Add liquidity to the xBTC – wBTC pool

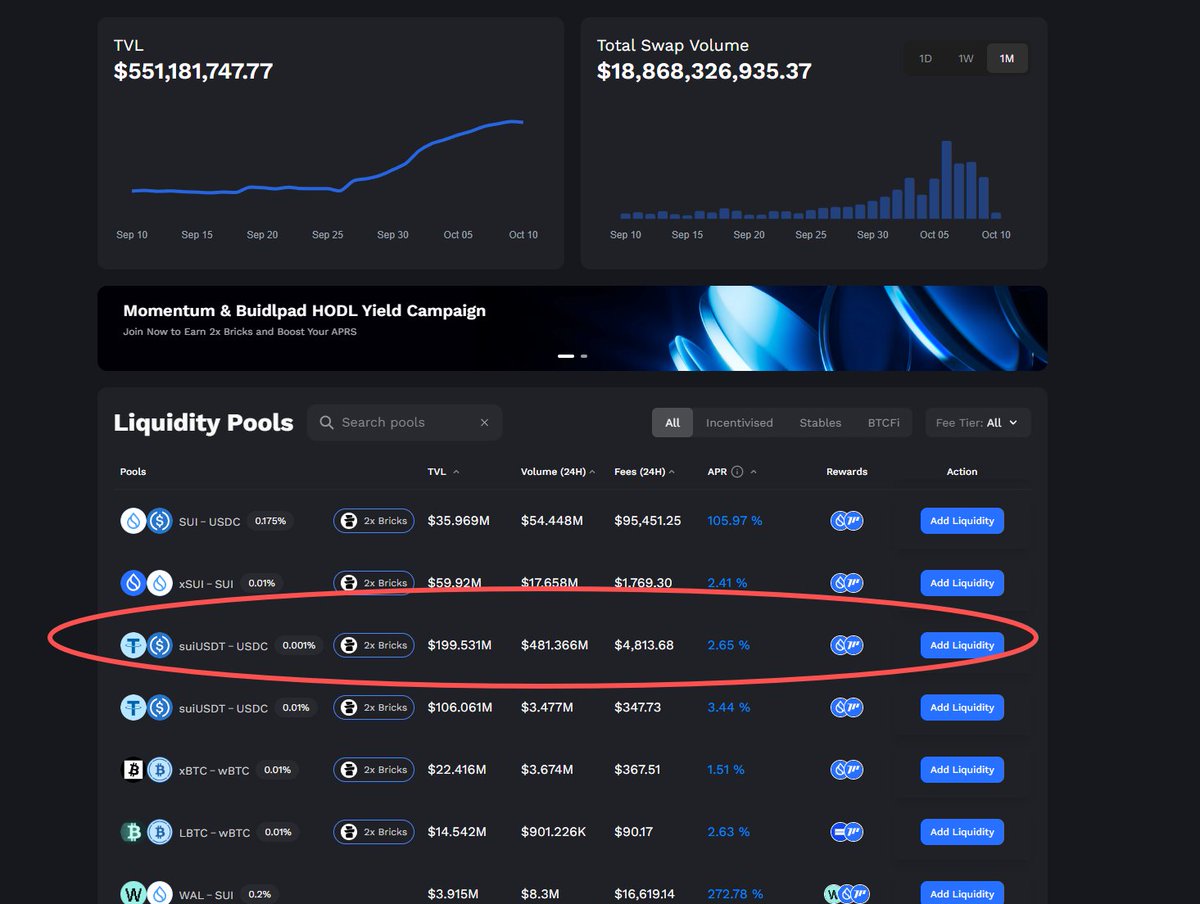[962, 770]
